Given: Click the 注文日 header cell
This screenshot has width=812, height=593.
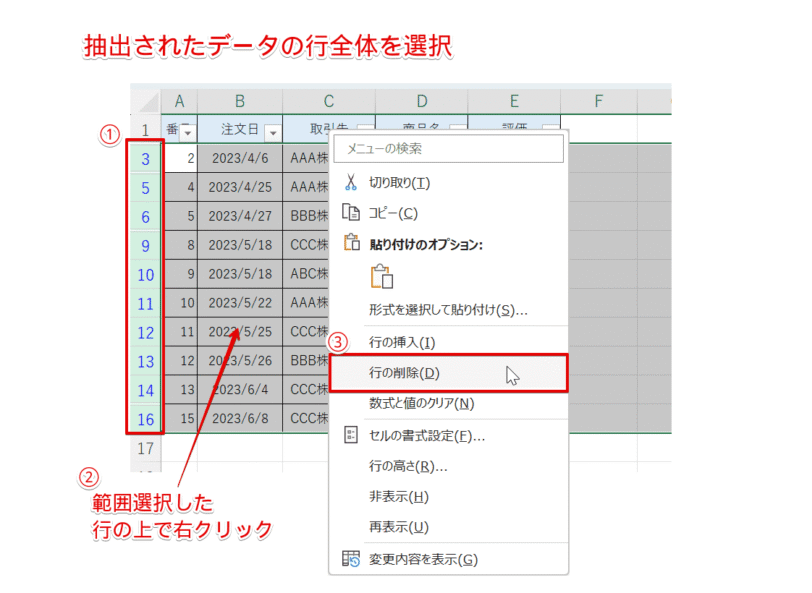Looking at the screenshot, I should (x=240, y=129).
